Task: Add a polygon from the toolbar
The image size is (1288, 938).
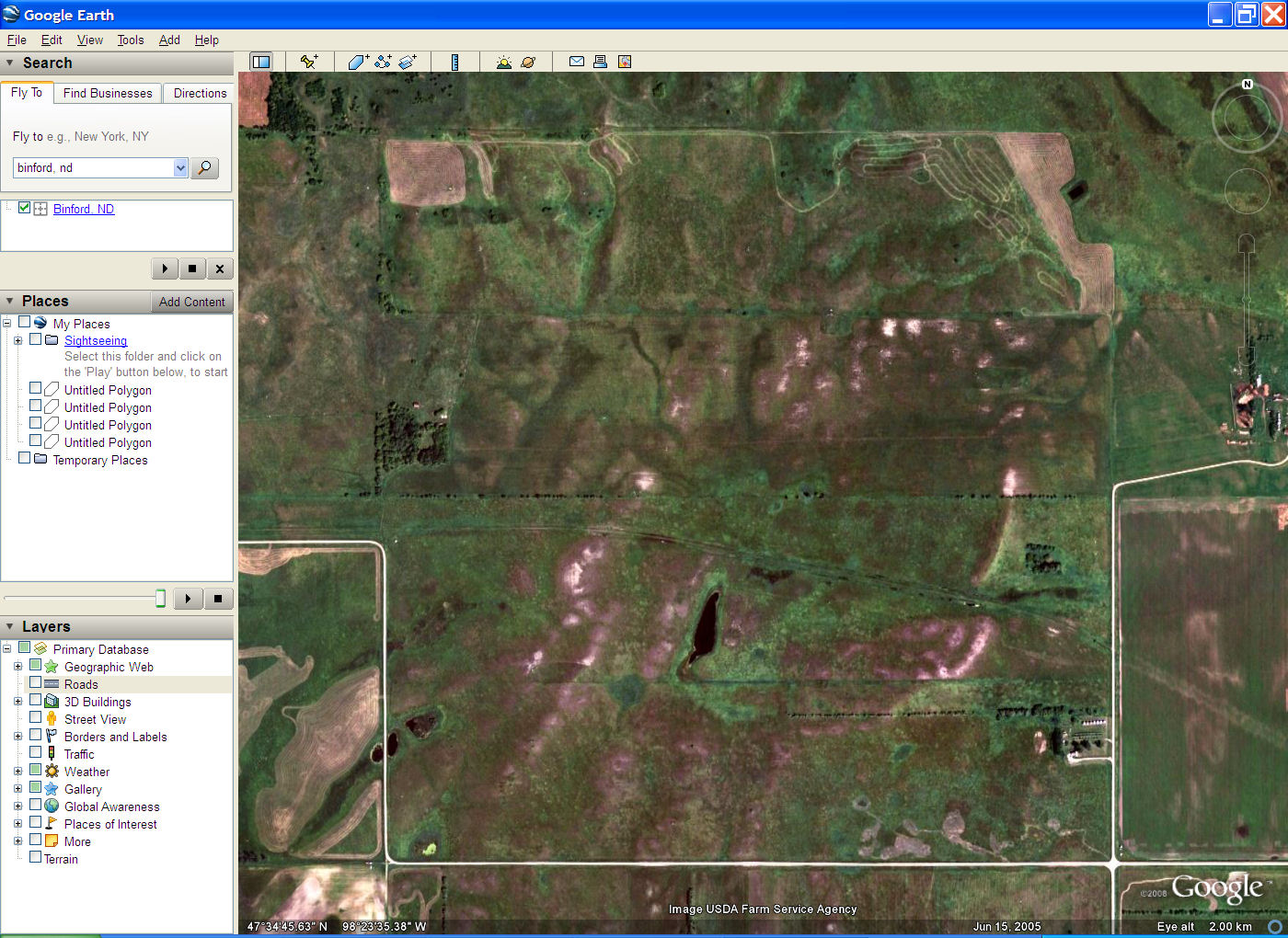Action: (358, 62)
